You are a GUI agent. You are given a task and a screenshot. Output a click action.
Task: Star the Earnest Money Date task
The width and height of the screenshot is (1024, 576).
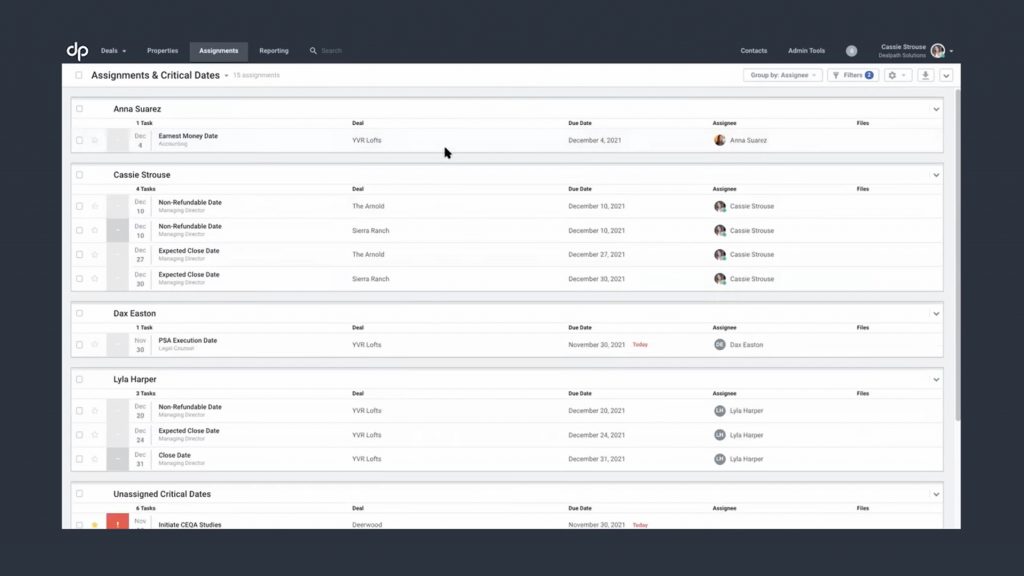tap(95, 140)
